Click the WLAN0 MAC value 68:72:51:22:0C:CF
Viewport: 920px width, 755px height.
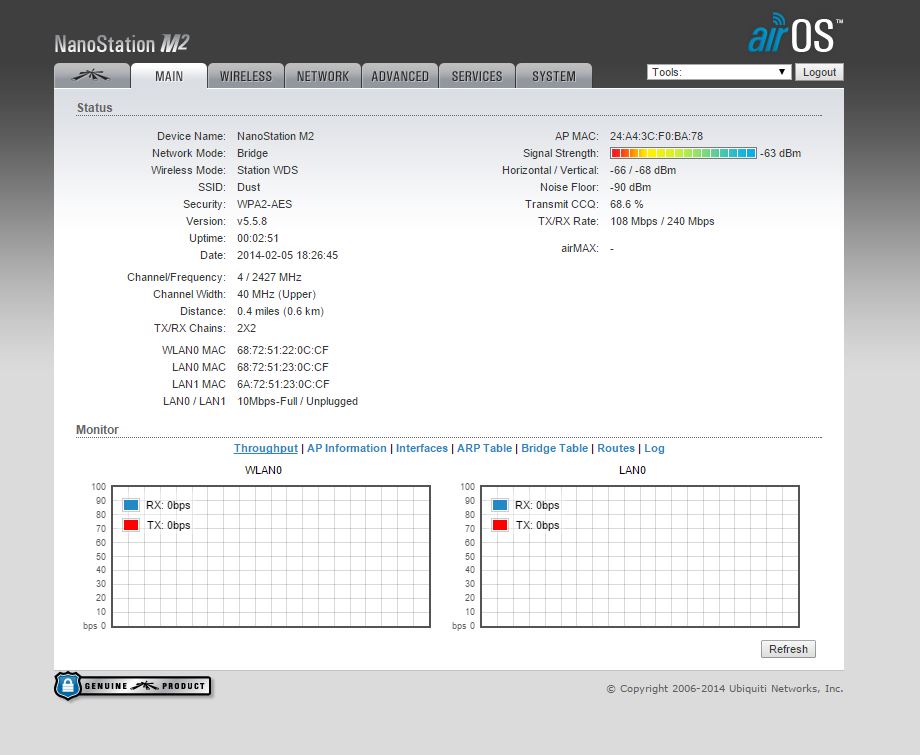click(x=283, y=350)
